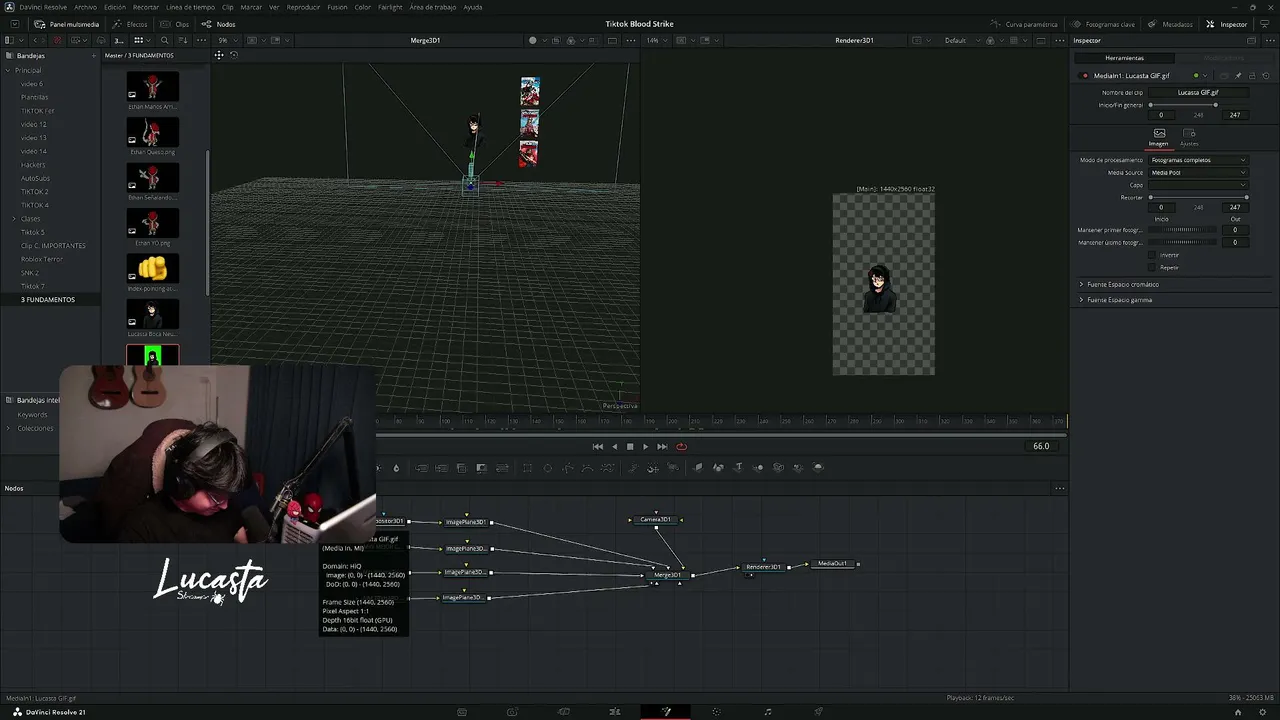Viewport: 1280px width, 720px height.
Task: Open the 14% zoom dropdown in right viewer
Action: pyautogui.click(x=655, y=40)
